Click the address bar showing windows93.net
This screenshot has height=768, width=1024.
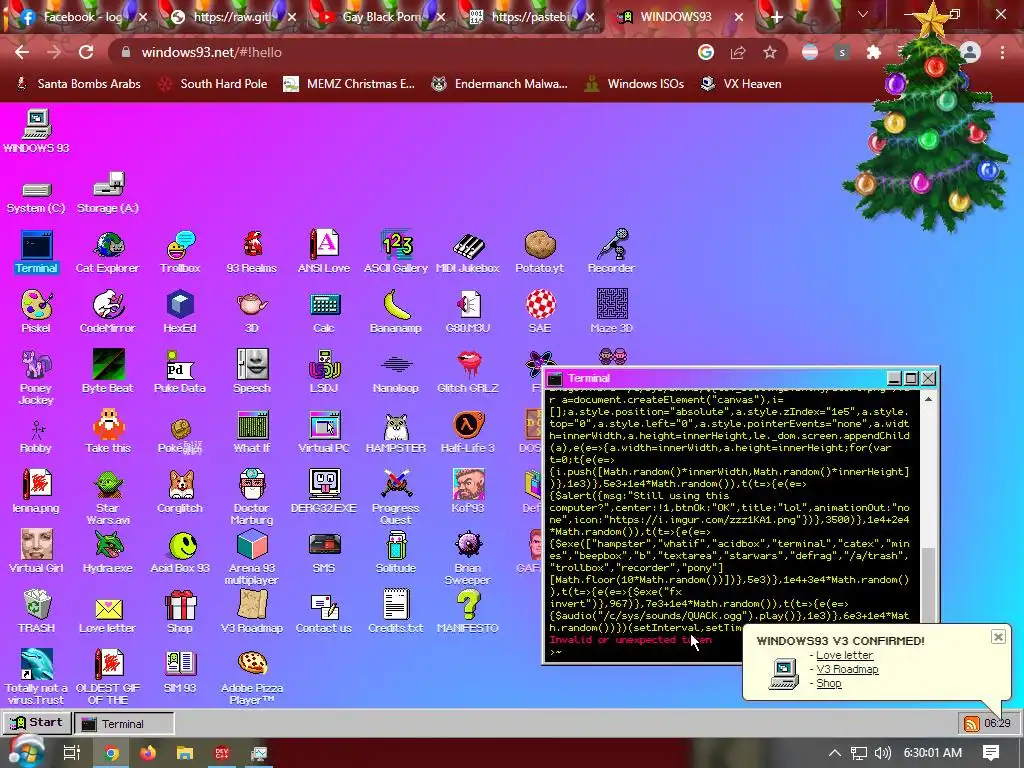(405, 52)
